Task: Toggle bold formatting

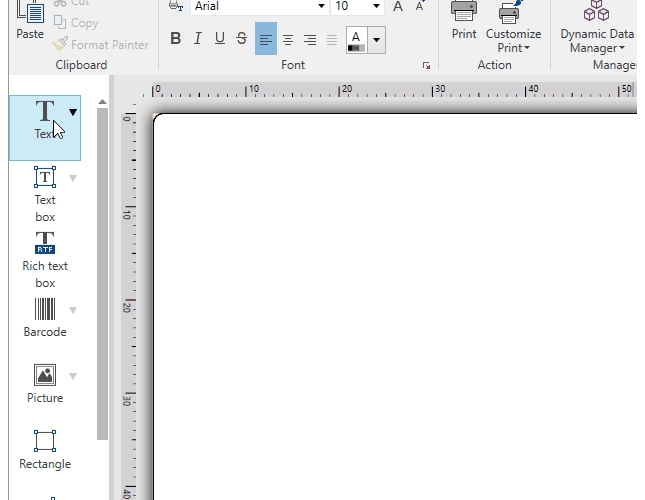Action: (176, 39)
